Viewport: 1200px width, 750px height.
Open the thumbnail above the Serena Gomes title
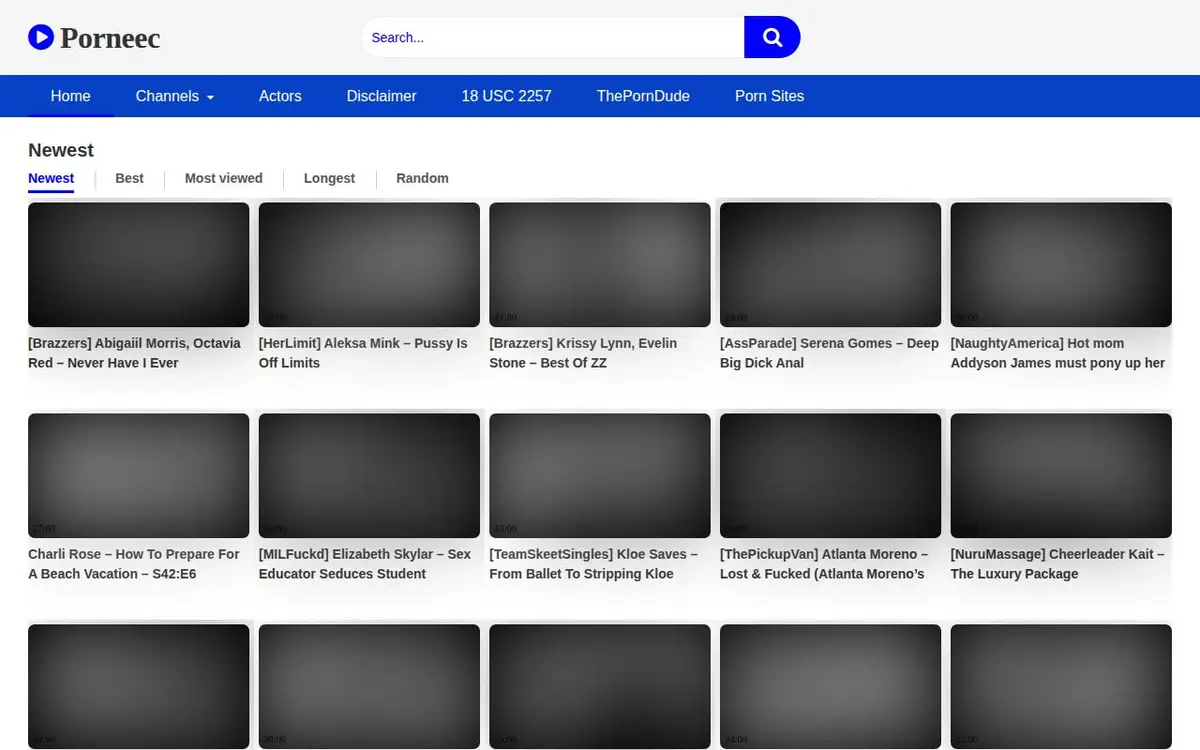pyautogui.click(x=830, y=265)
